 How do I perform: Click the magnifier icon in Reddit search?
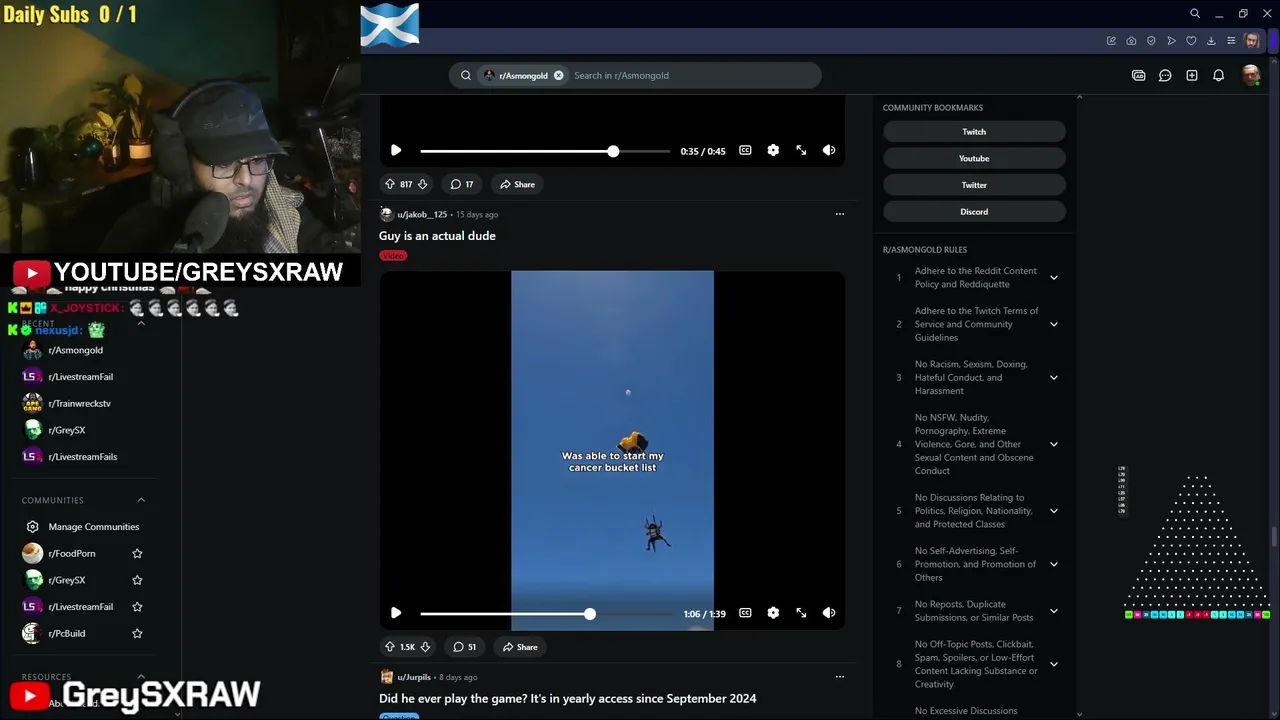click(466, 75)
